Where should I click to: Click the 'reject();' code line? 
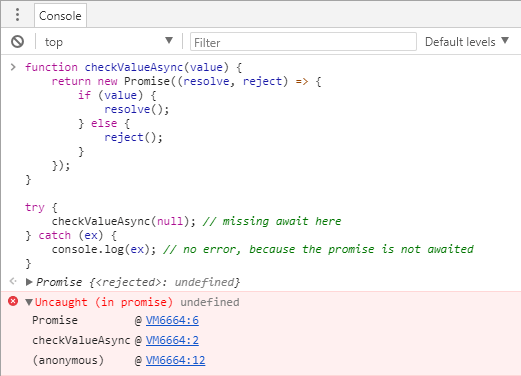(133, 137)
